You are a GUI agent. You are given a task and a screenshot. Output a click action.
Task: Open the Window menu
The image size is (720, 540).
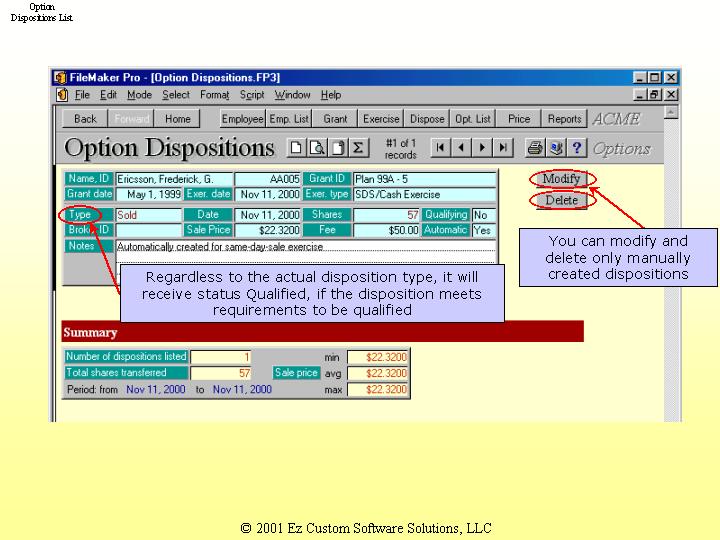[292, 95]
